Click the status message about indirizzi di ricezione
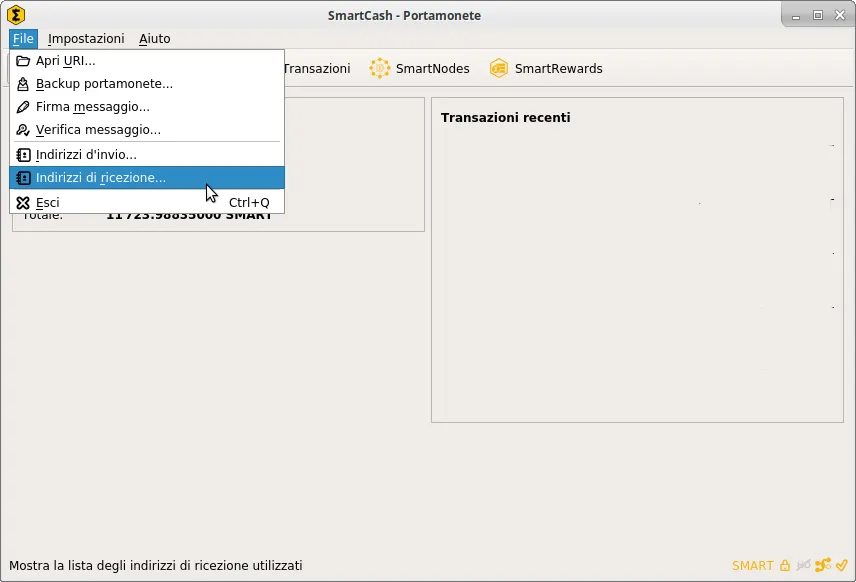 click(x=156, y=566)
